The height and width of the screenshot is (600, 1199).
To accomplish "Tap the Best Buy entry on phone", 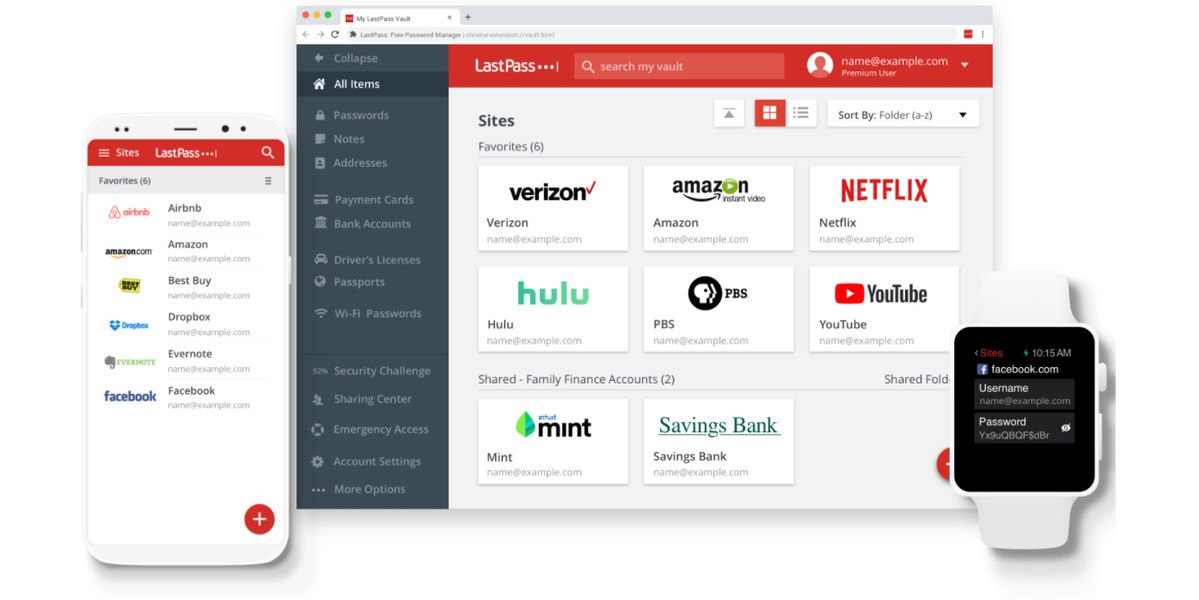I will (184, 287).
